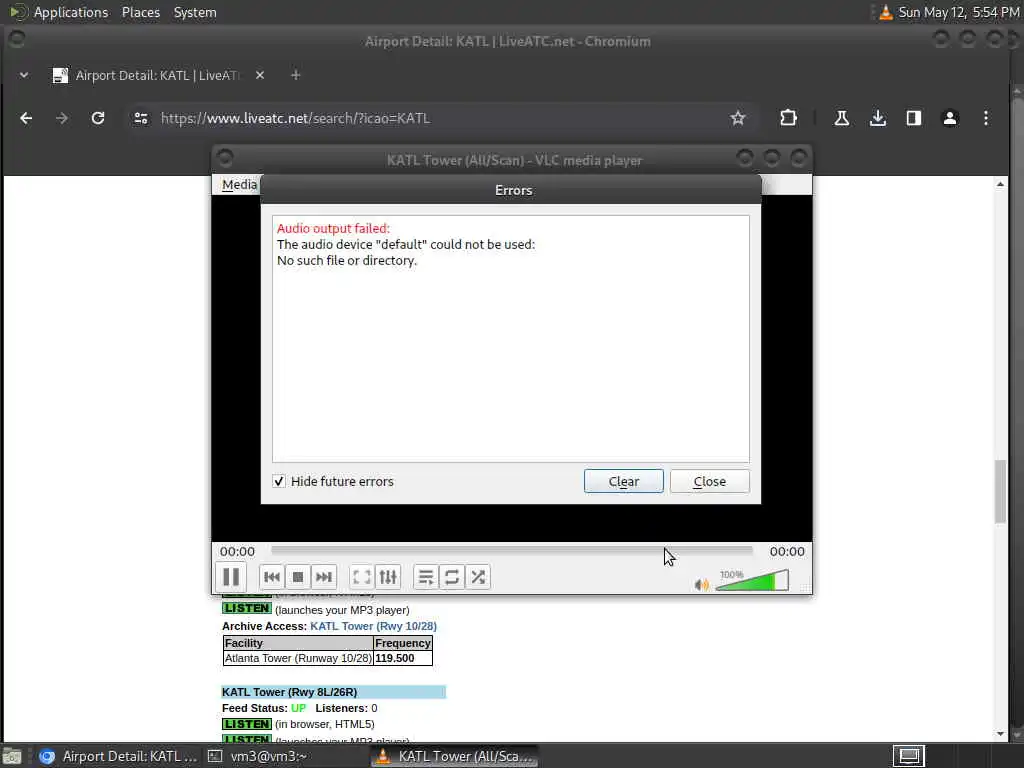Open Chromium extensions puzzle icon
The image size is (1024, 768).
[788, 118]
